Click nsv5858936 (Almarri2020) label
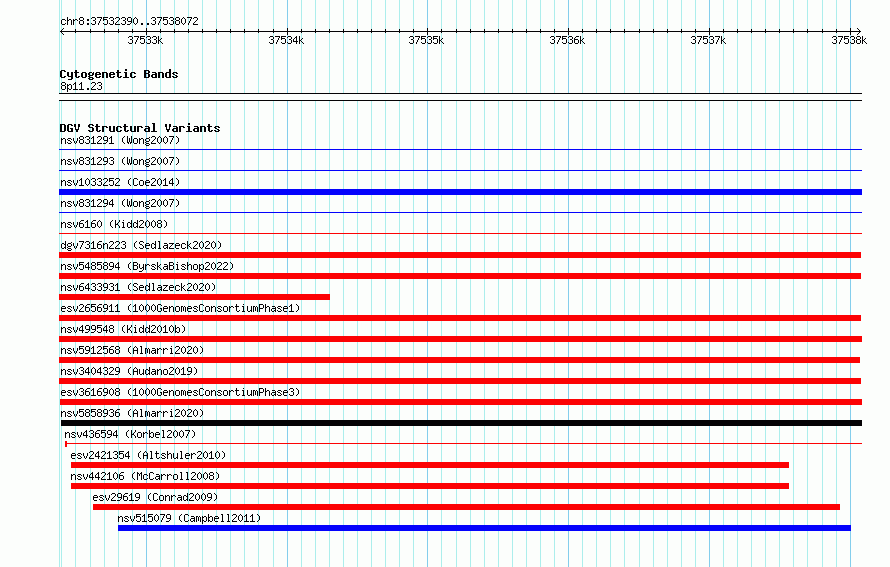This screenshot has height=567, width=890. 132,413
